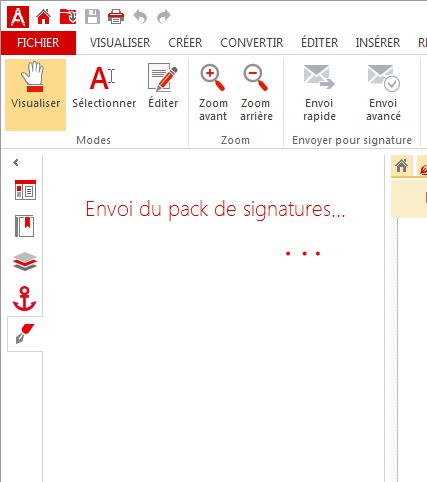Open a file with the red folder icon
Screen dimensions: 427x482
point(68,16)
